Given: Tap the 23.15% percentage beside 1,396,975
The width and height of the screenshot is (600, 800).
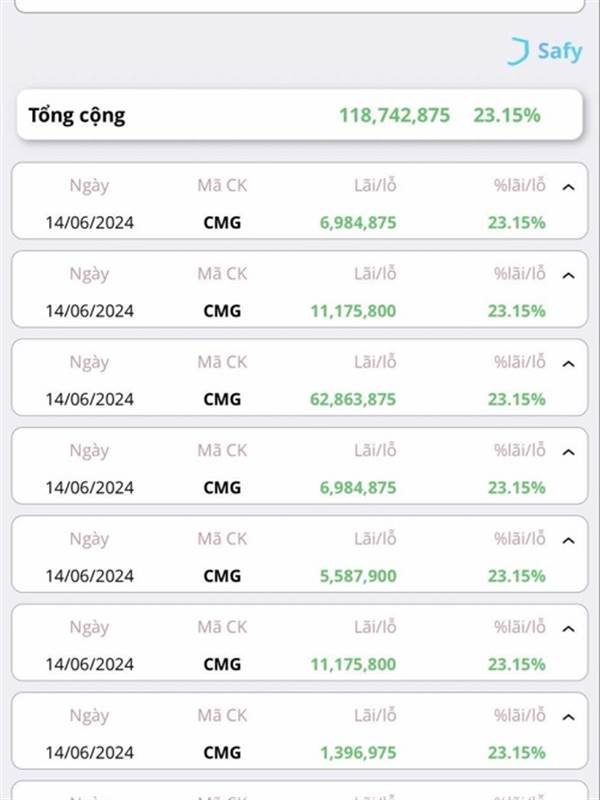Looking at the screenshot, I should [x=516, y=752].
